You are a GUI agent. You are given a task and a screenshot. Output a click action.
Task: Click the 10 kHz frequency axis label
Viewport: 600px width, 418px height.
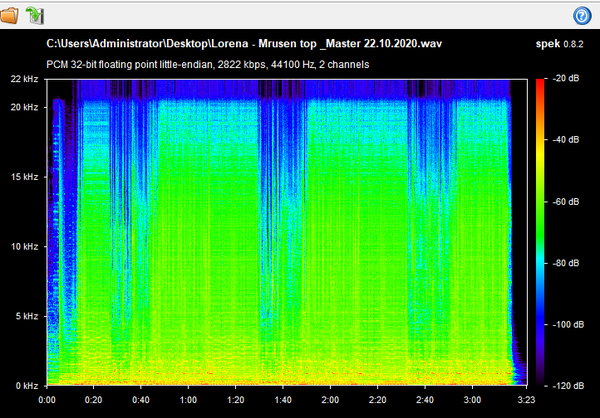pos(24,247)
